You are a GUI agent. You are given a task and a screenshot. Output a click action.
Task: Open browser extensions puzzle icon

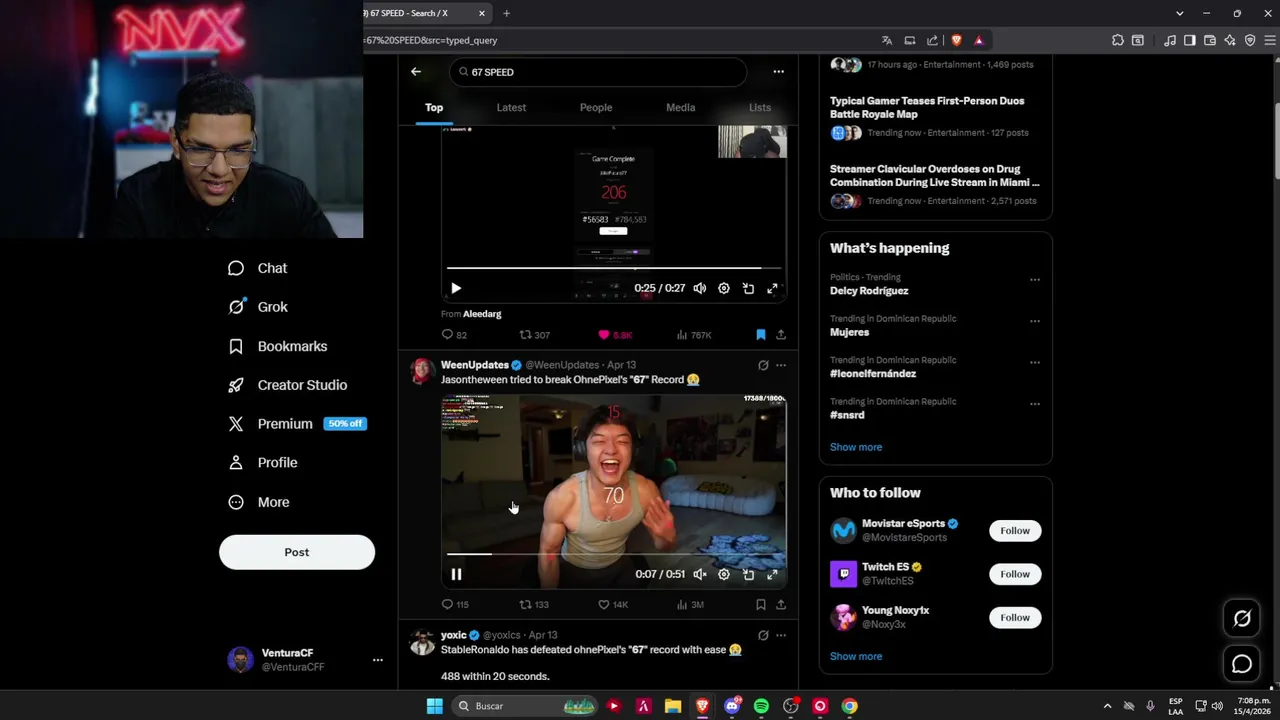(x=1118, y=40)
